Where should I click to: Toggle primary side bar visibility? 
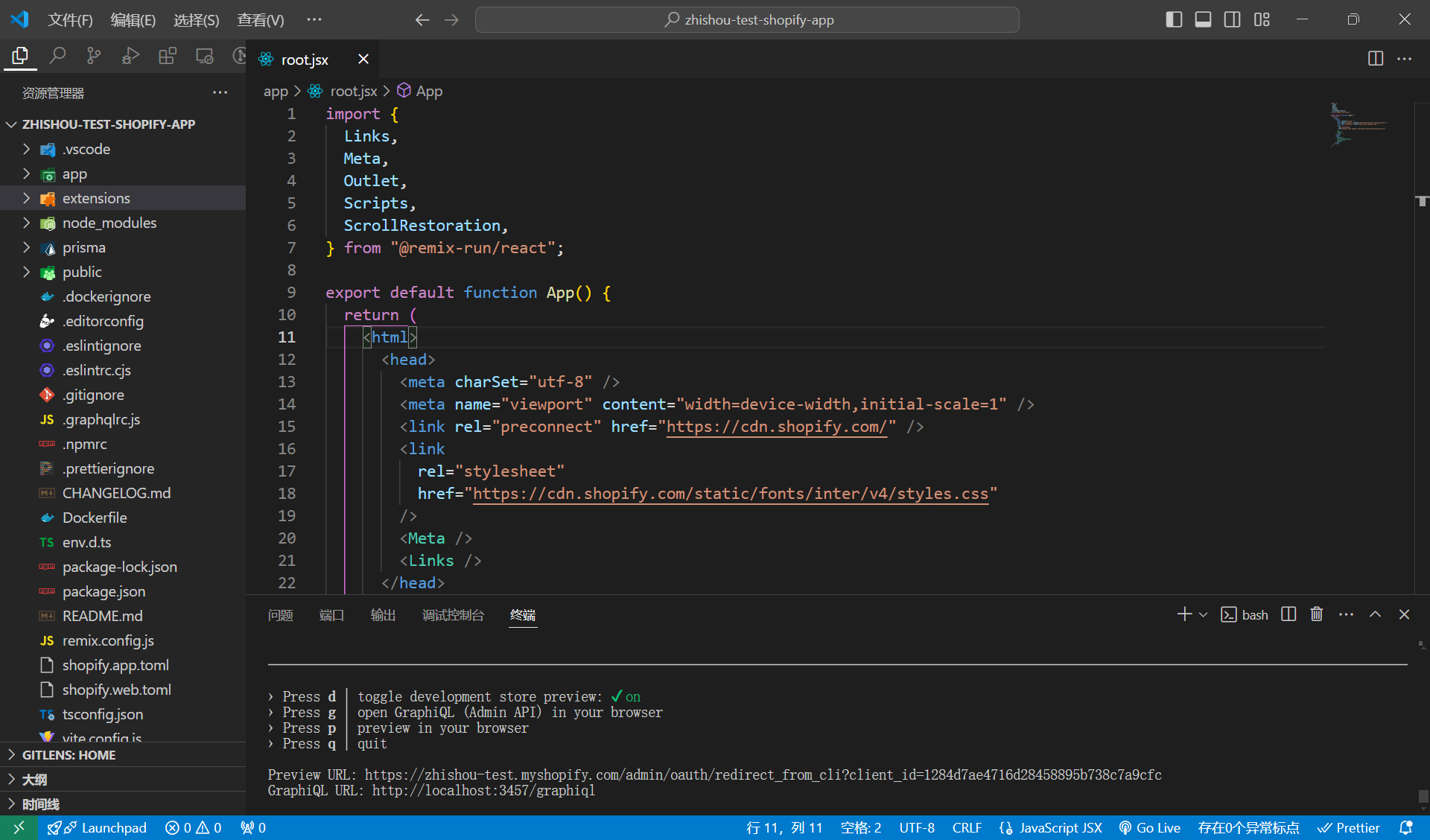point(1174,20)
